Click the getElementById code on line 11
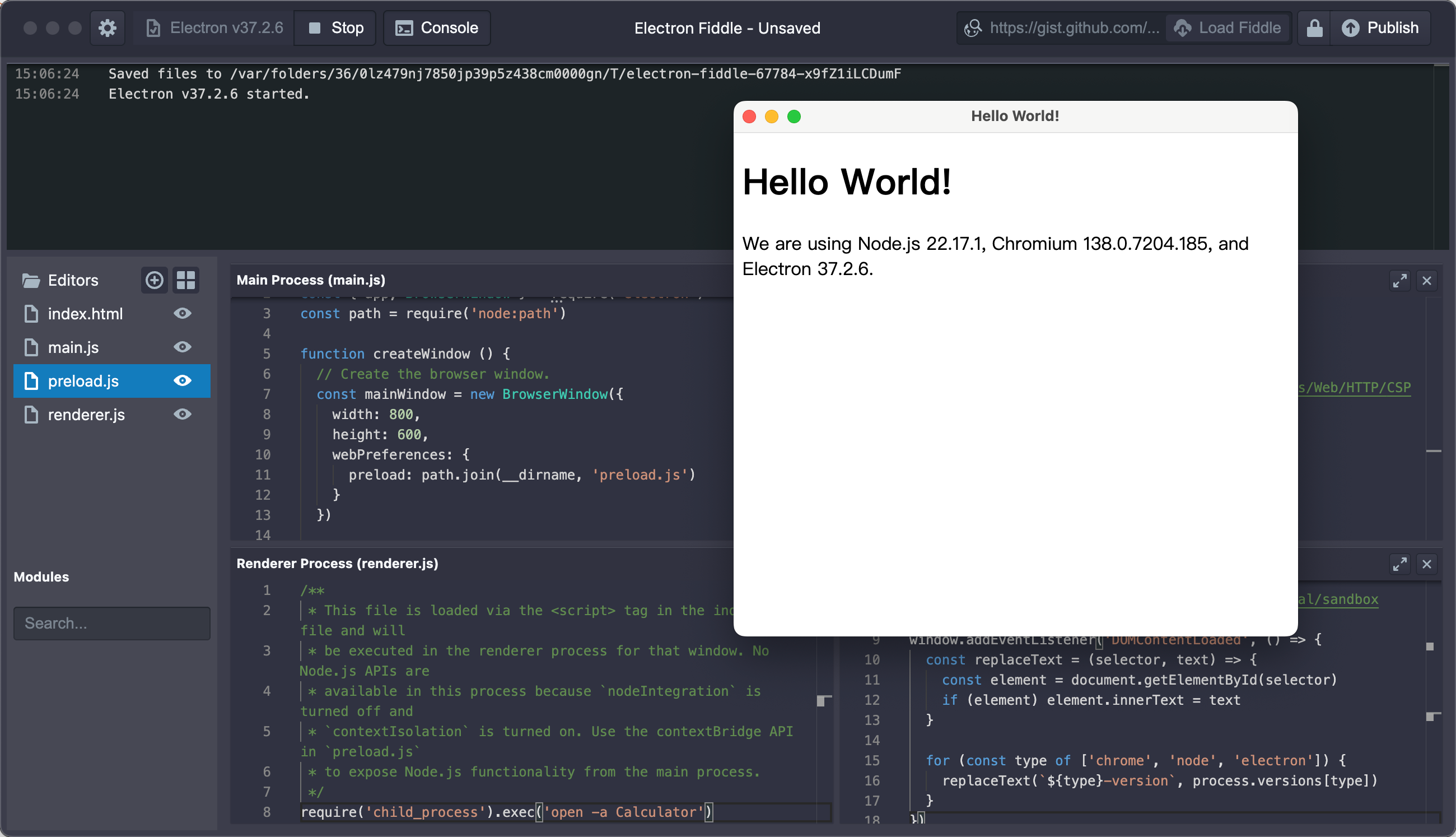This screenshot has height=837, width=1456. 1139,680
